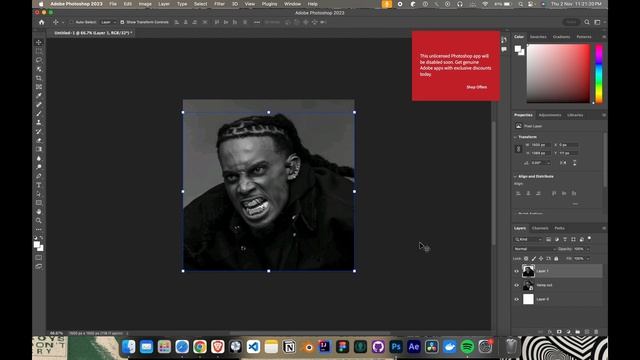
Task: Open the Fill percentage dropdown arrow
Action: tap(588, 258)
